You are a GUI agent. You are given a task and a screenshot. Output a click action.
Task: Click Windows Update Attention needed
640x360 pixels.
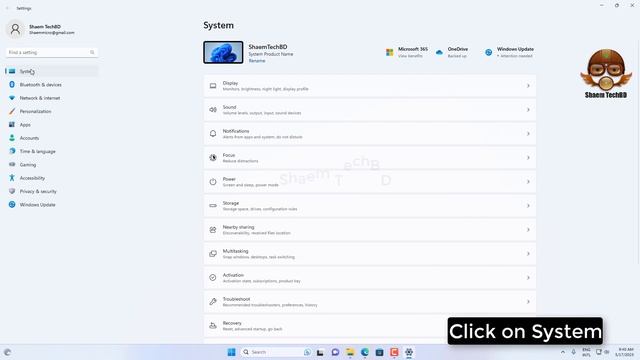[515, 56]
